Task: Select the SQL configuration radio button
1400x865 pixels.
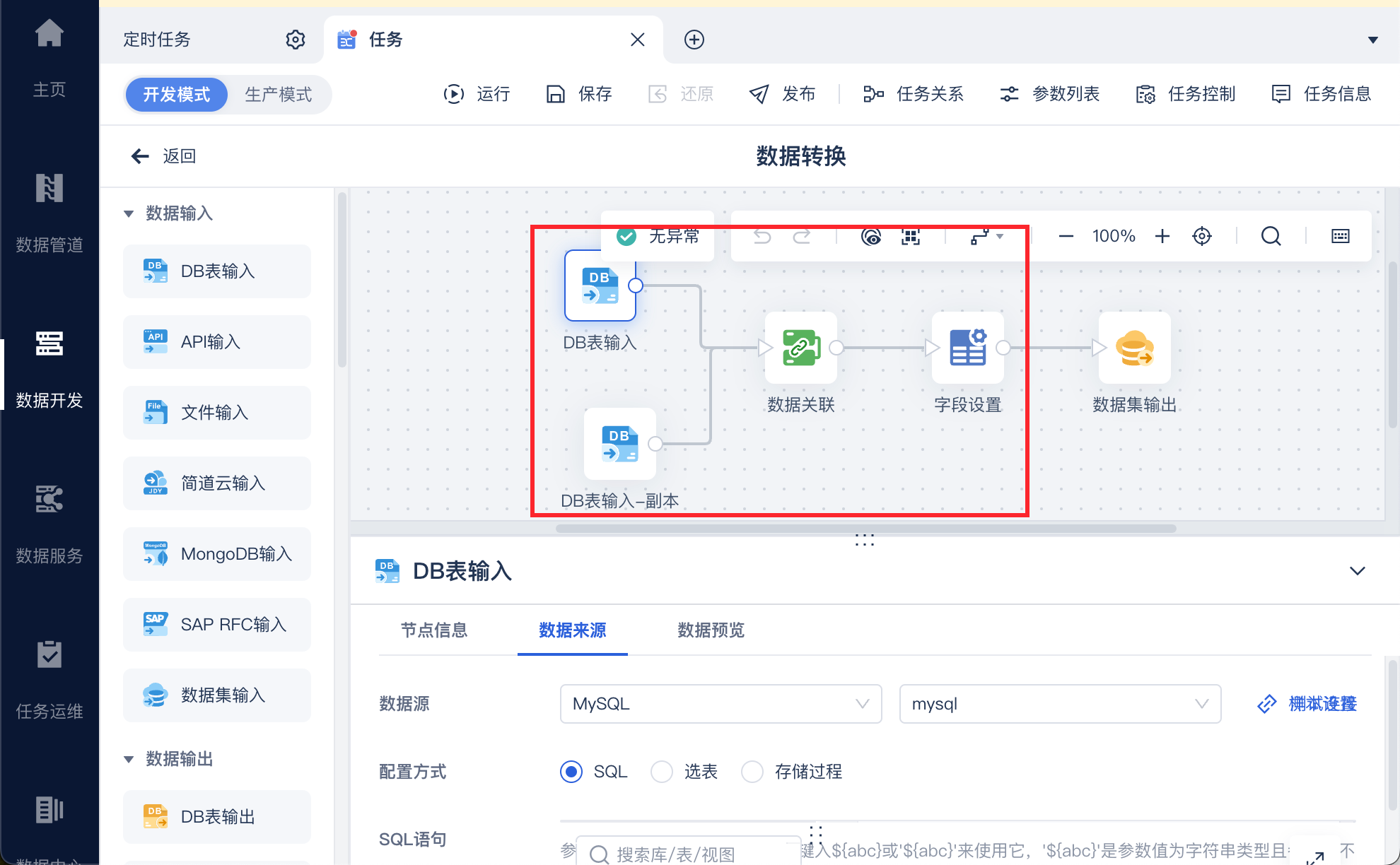Action: coord(571,772)
